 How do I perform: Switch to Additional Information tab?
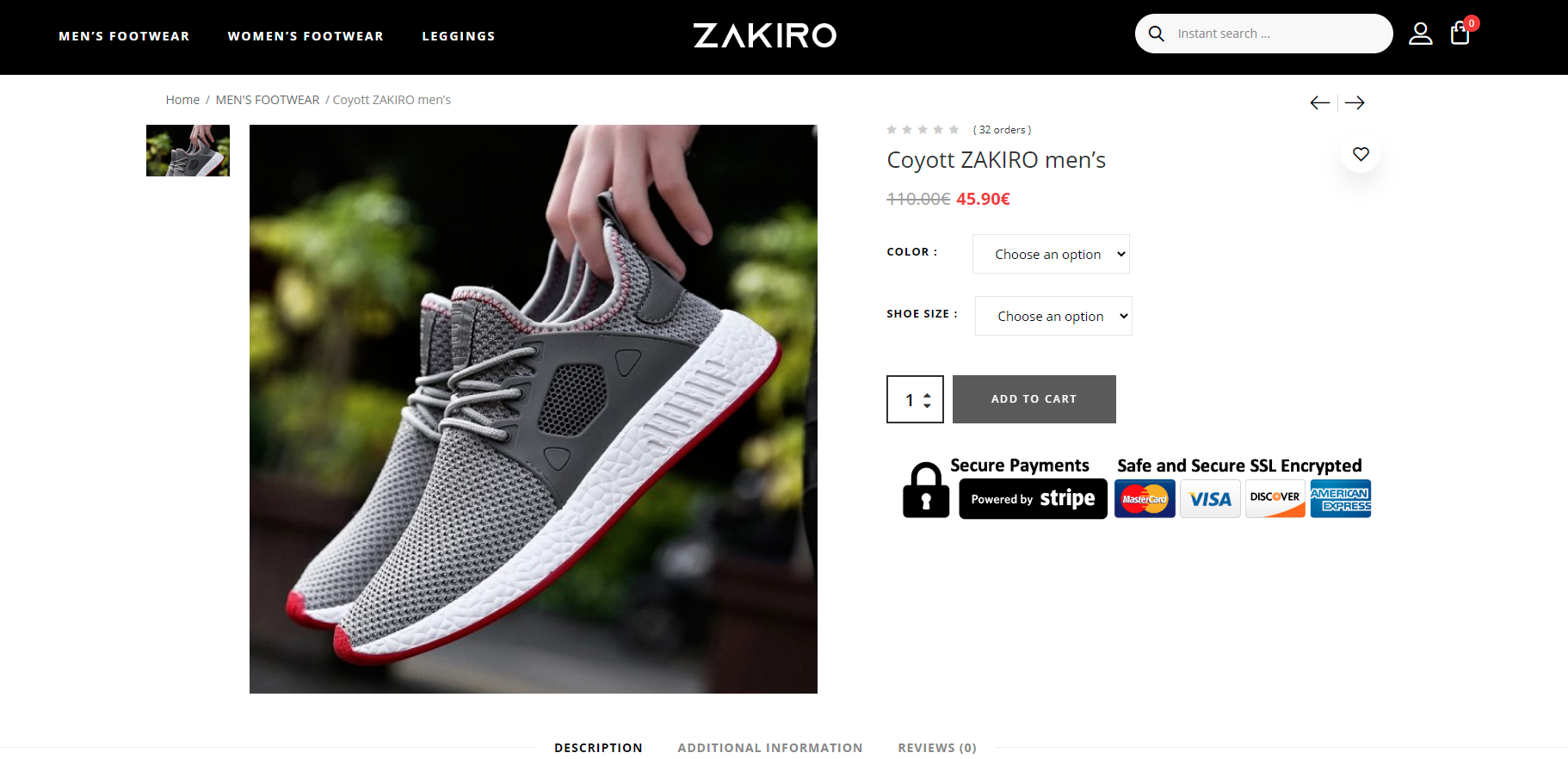[770, 748]
